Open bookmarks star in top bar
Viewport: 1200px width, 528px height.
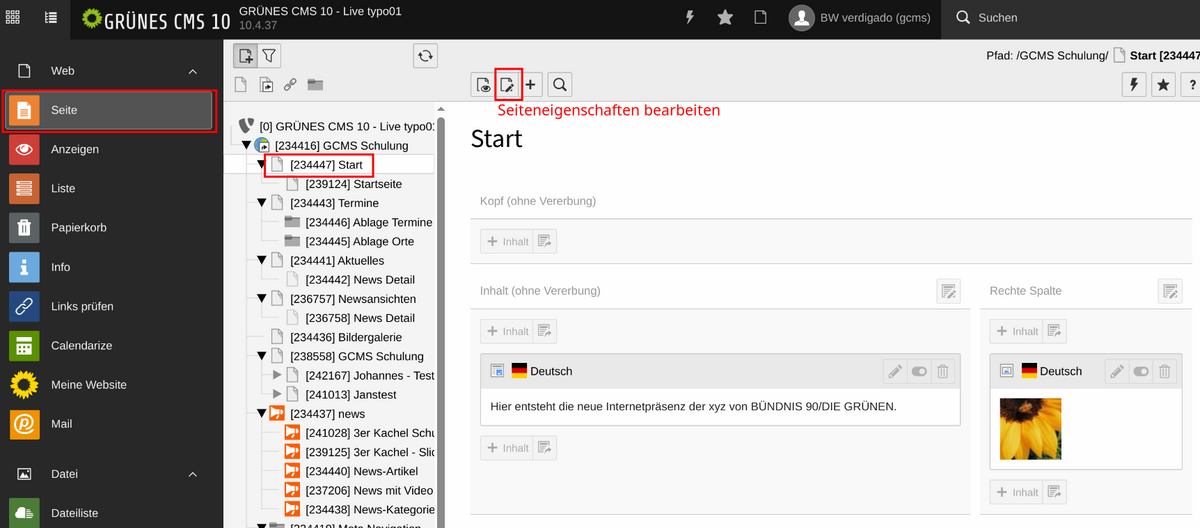(x=725, y=17)
